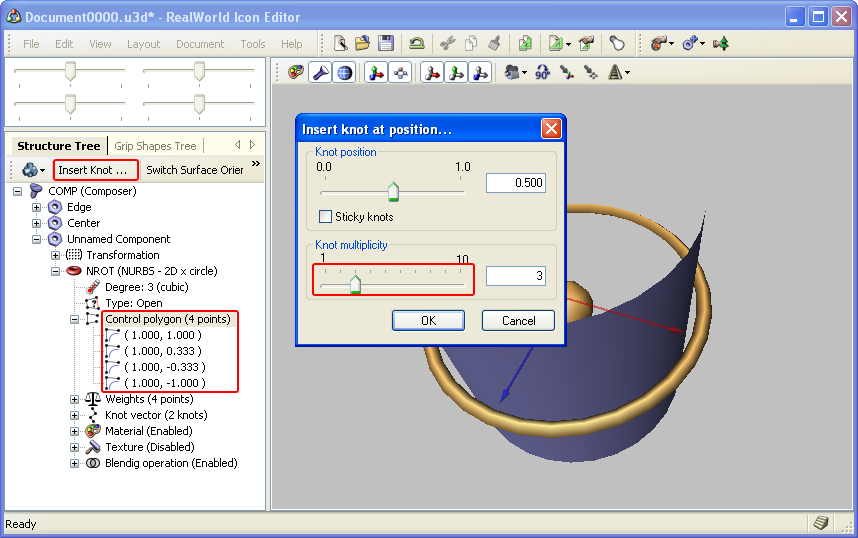
Task: Click the arrow-to-axes icon
Action: click(x=566, y=72)
